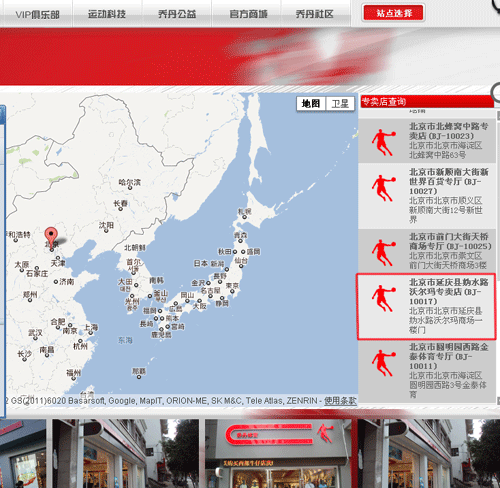Click scroll down arrow of store list
Image resolution: width=500 pixels, height=488 pixels.
pos(498,400)
